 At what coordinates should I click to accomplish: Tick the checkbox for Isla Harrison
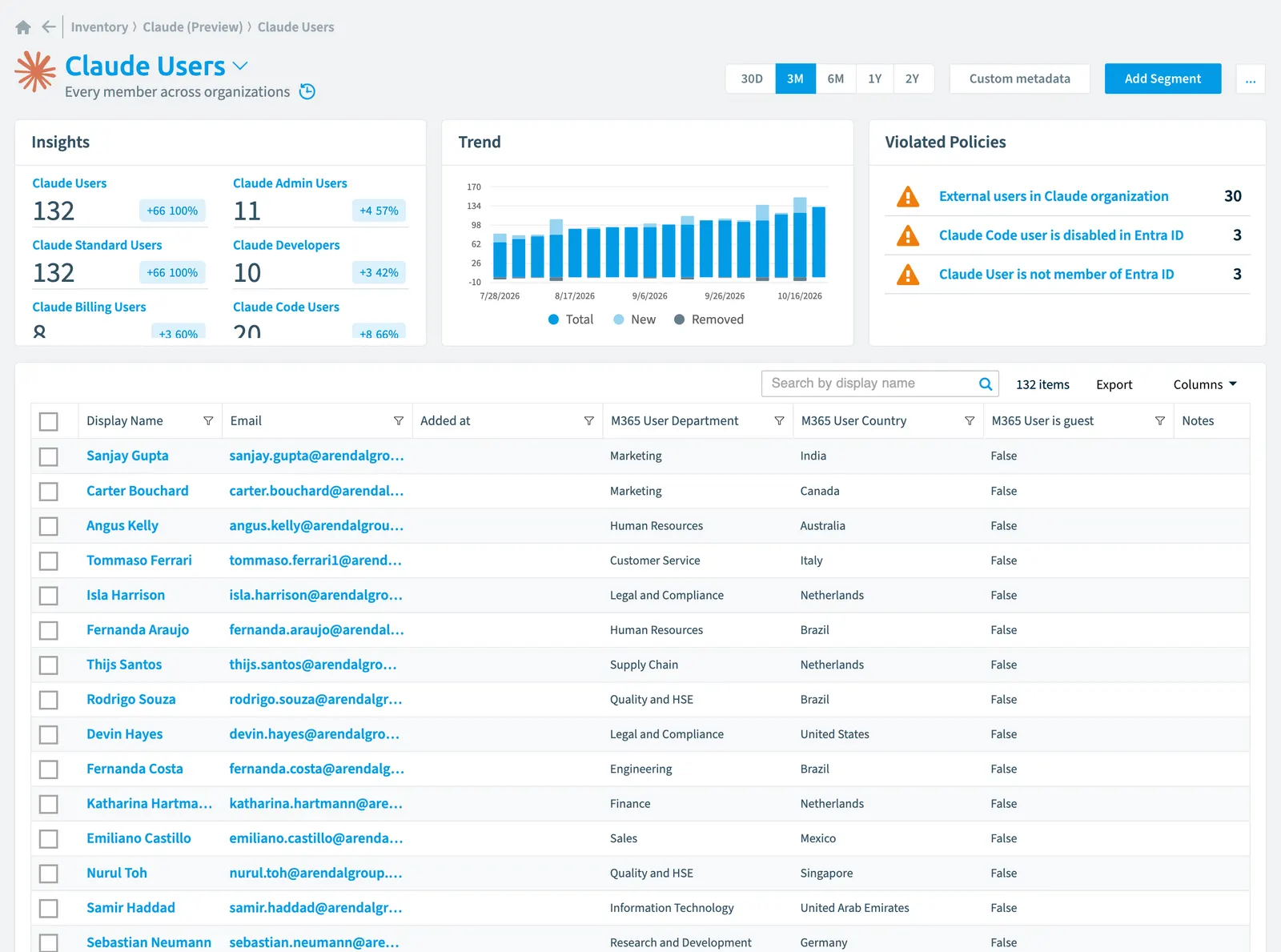coord(49,596)
